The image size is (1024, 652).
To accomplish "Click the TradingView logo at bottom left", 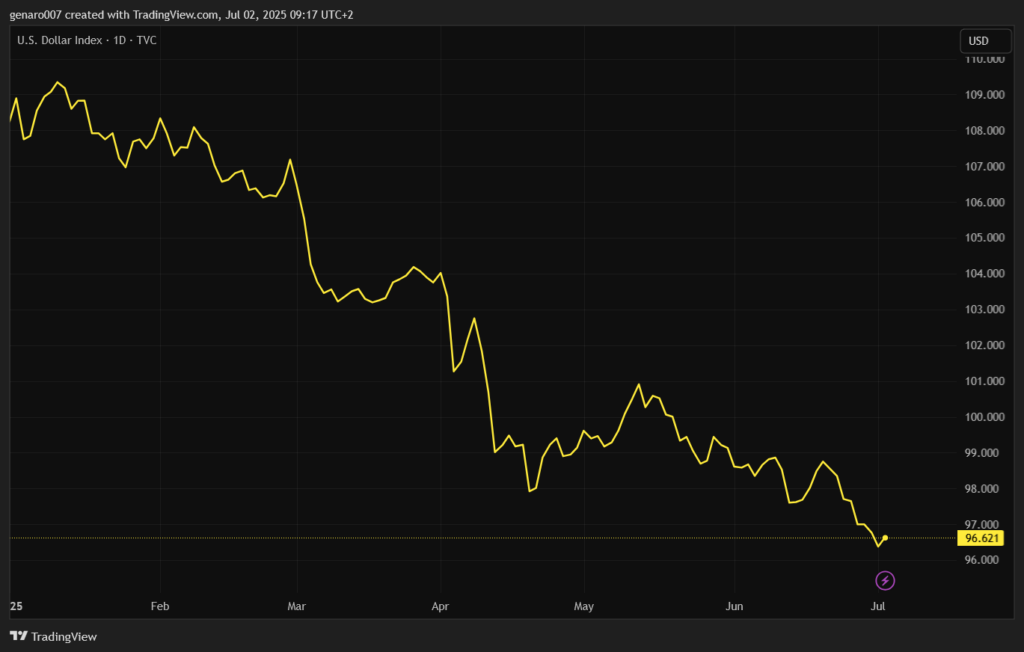I will [54, 637].
